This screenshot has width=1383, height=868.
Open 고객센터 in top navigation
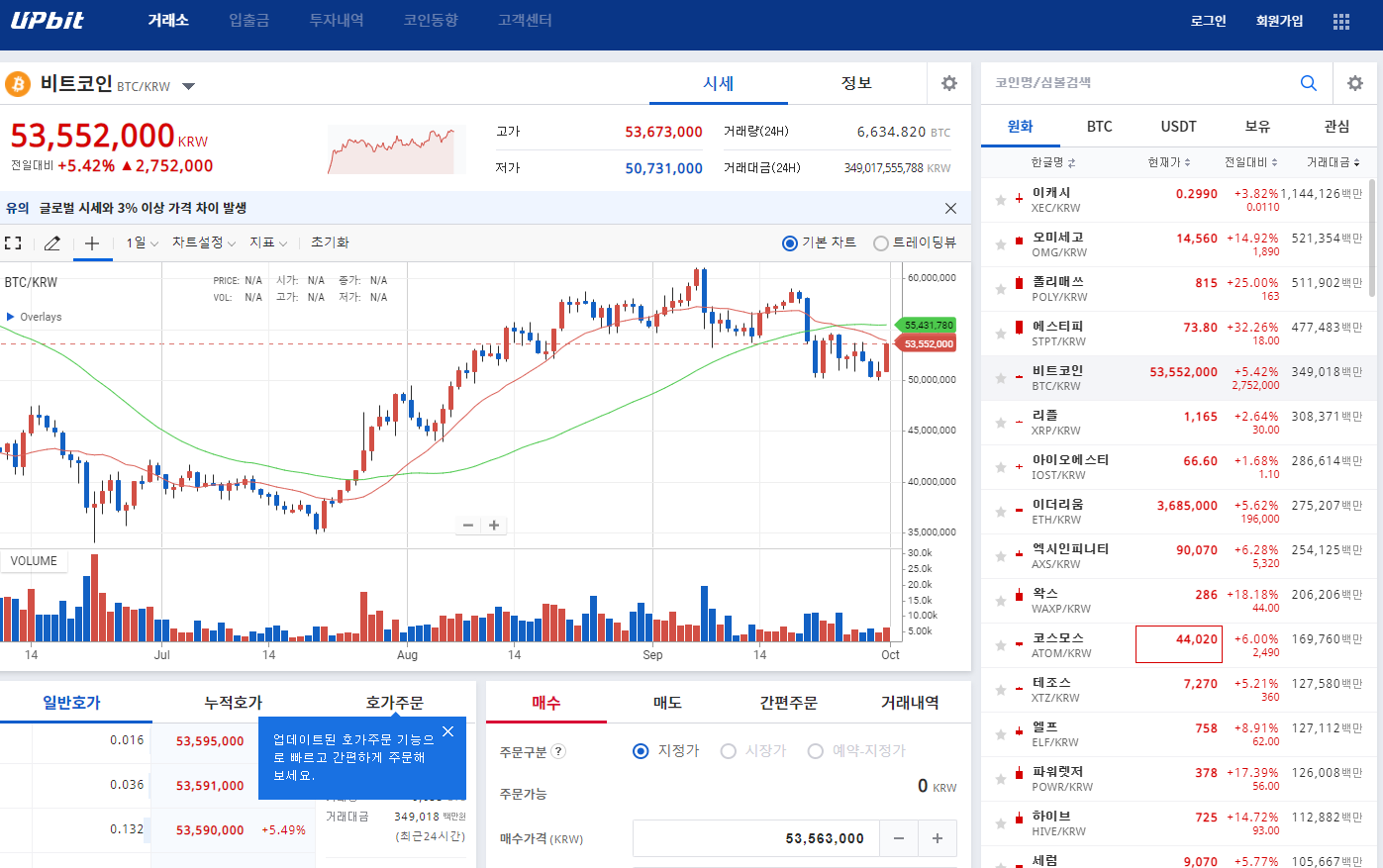tap(525, 20)
